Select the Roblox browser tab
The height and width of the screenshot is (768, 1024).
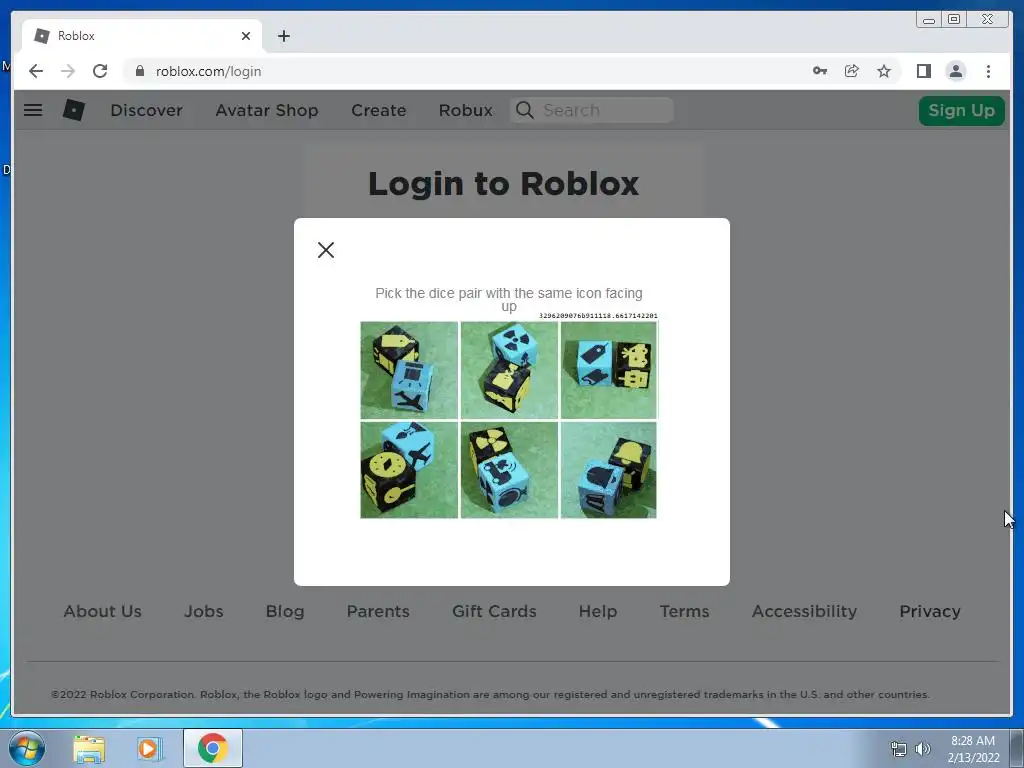pos(142,36)
